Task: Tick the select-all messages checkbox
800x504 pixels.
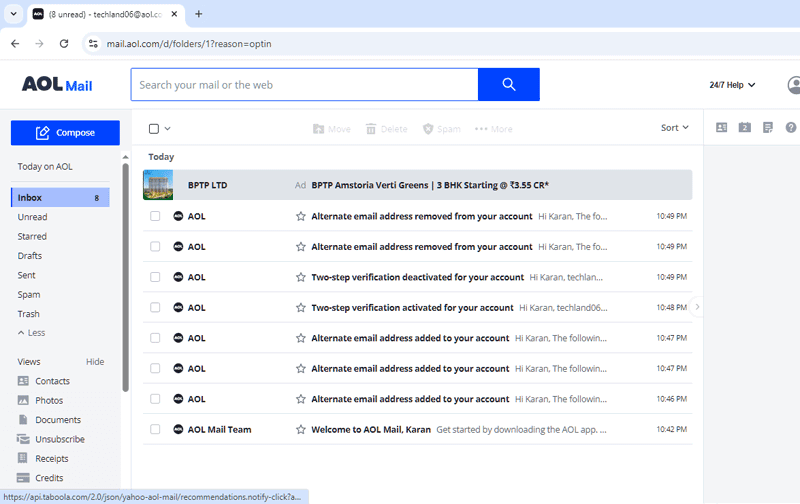Action: [154, 129]
